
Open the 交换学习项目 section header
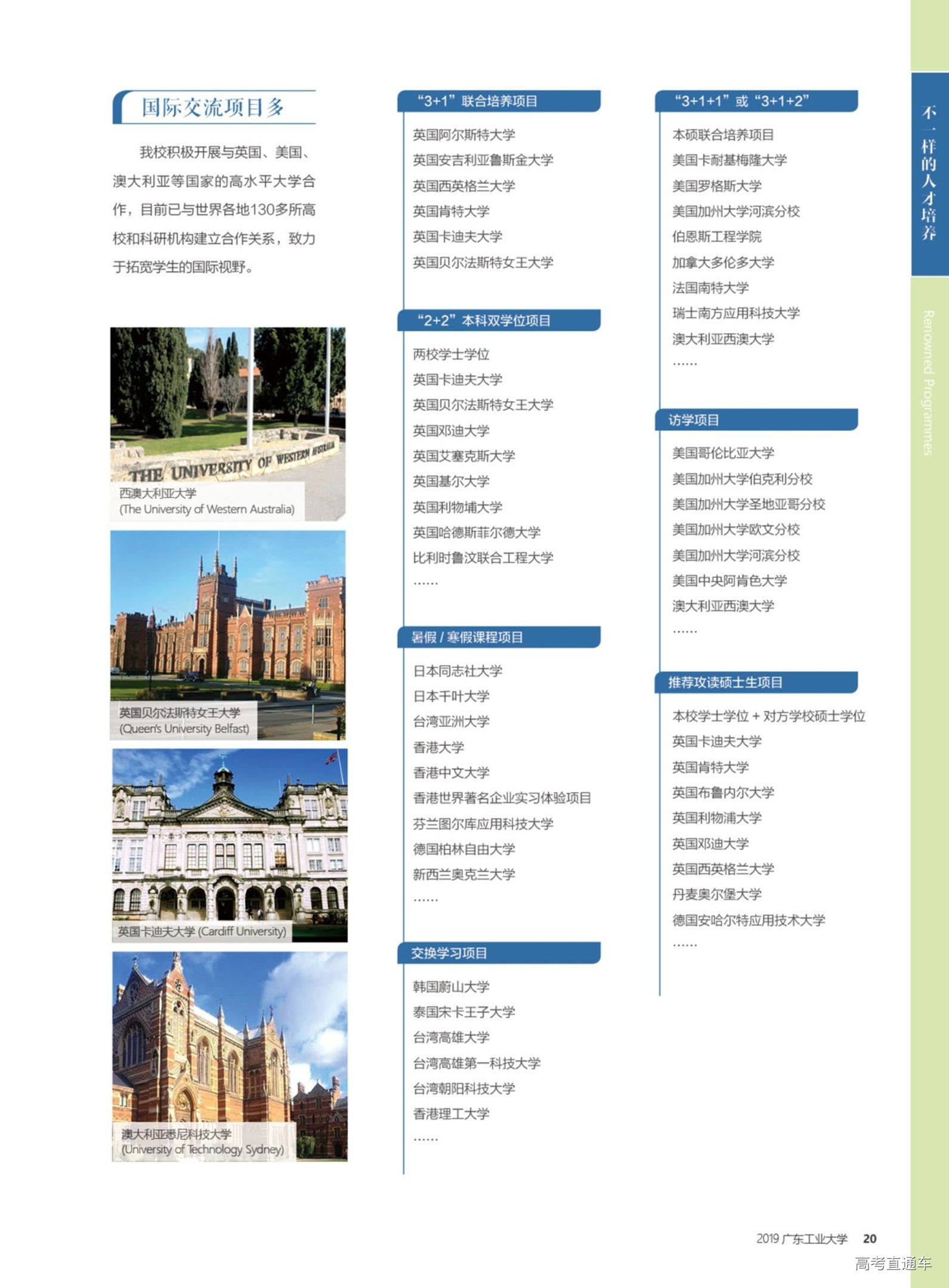499,953
